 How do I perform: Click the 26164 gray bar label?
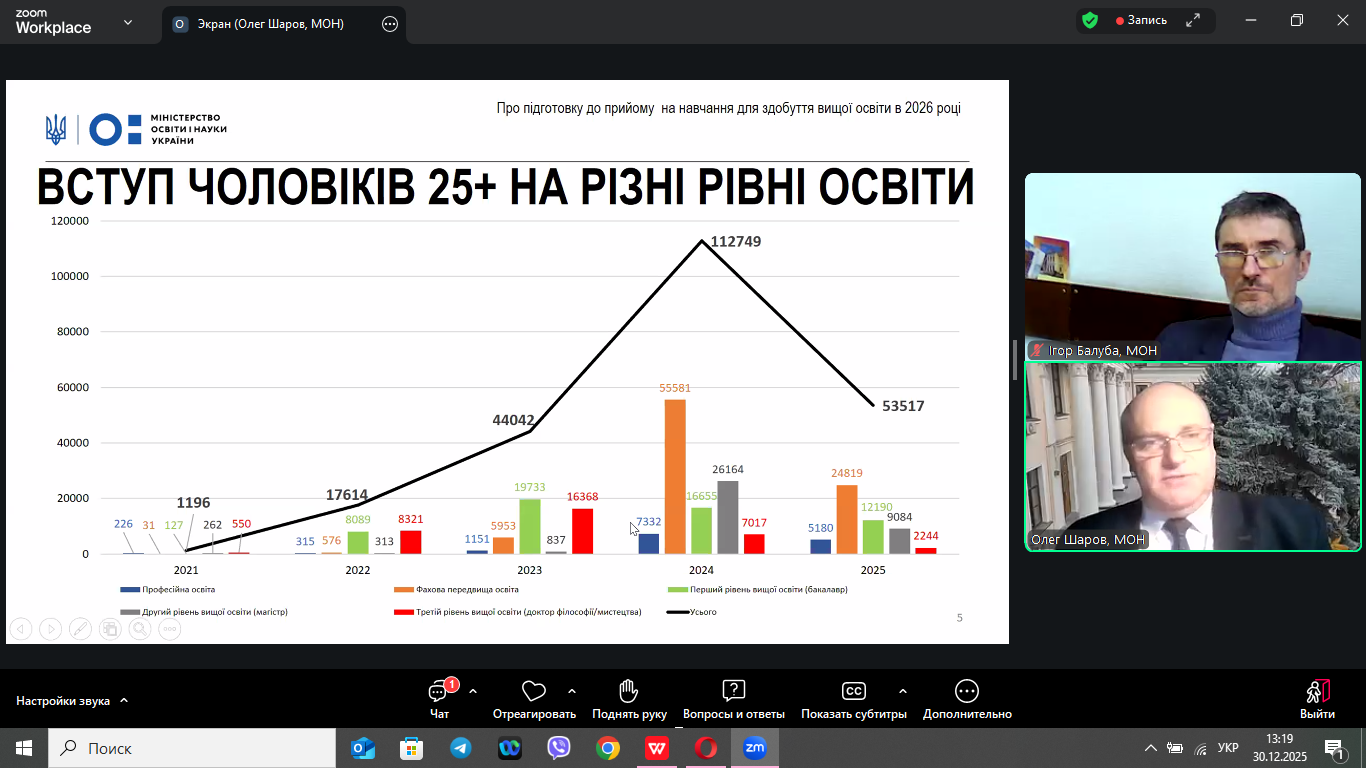point(727,469)
